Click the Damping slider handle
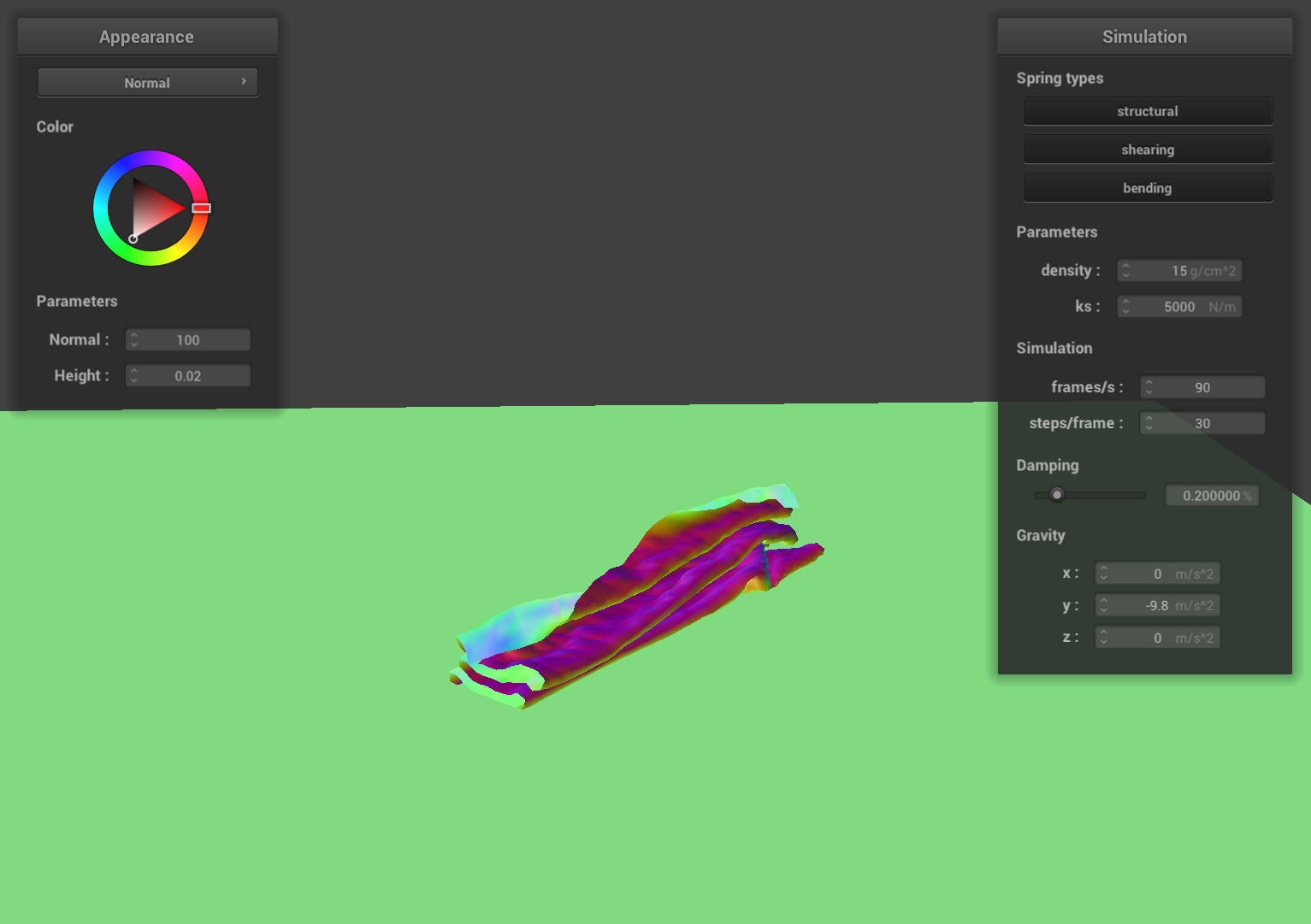This screenshot has width=1311, height=924. (1057, 495)
